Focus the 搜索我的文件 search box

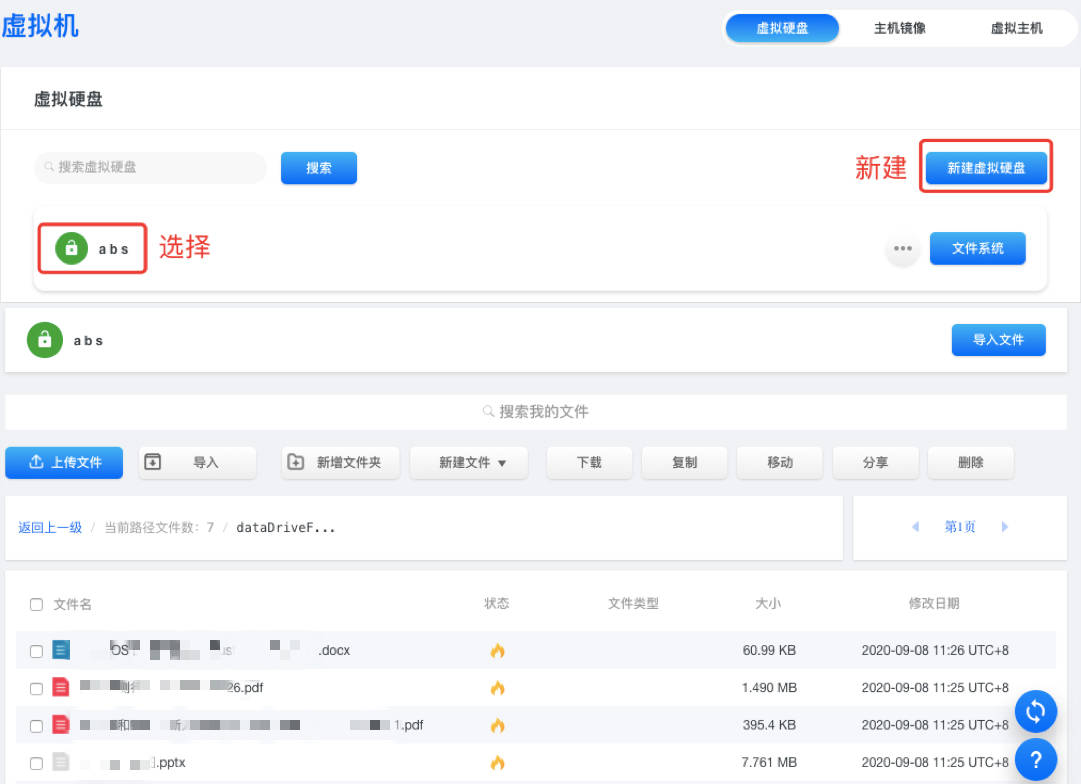point(536,412)
